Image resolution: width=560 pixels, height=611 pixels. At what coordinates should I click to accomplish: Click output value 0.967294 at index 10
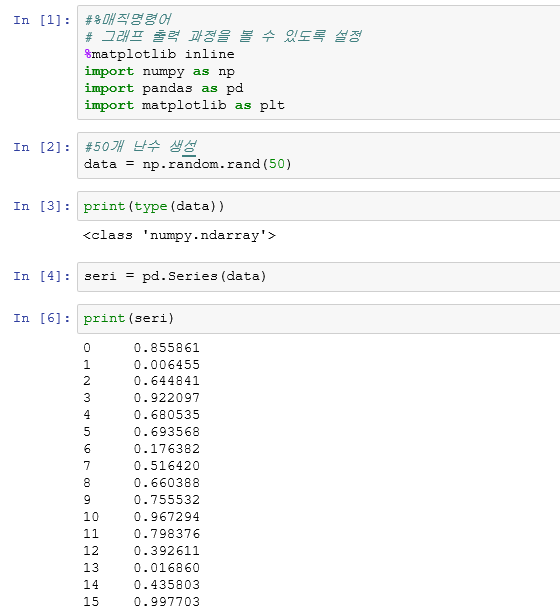pos(167,517)
